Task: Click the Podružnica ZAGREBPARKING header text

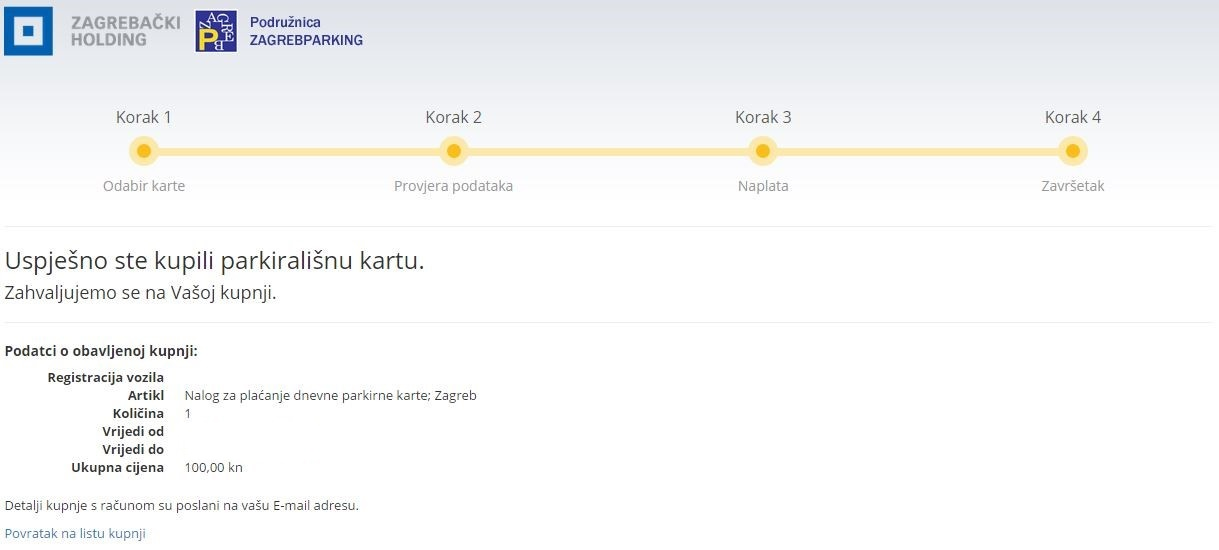Action: click(306, 31)
